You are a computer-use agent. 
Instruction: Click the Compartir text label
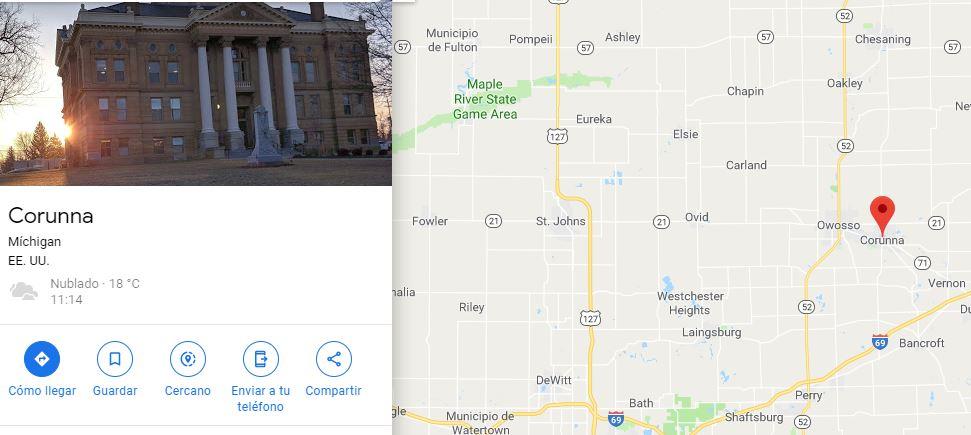click(333, 391)
